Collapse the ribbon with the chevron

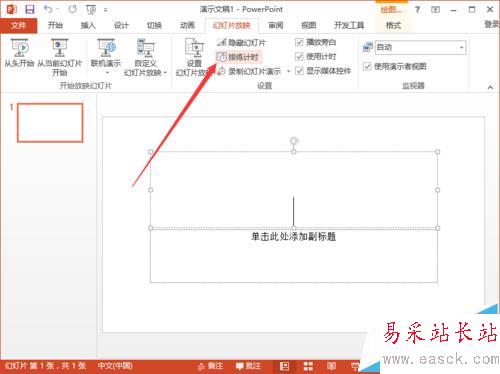490,87
